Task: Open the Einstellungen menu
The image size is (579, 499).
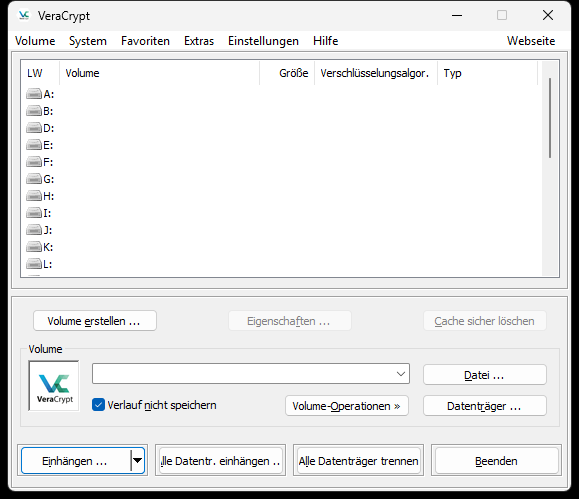Action: pyautogui.click(x=263, y=41)
